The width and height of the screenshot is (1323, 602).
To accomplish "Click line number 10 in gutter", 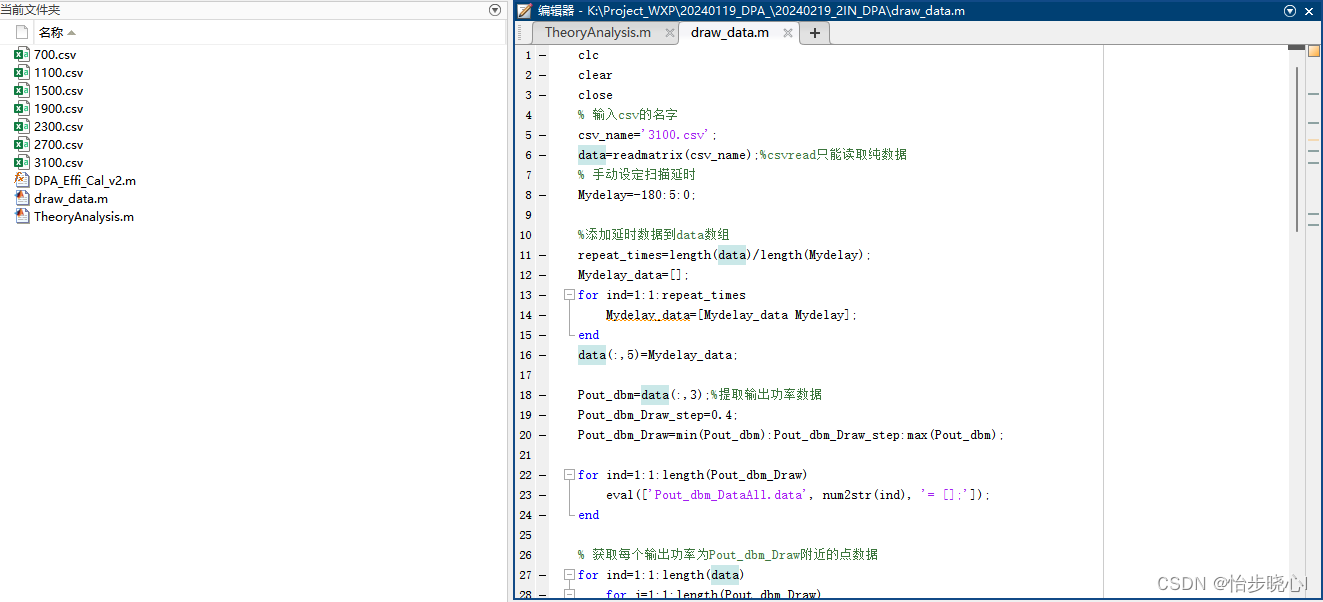I will (x=525, y=235).
